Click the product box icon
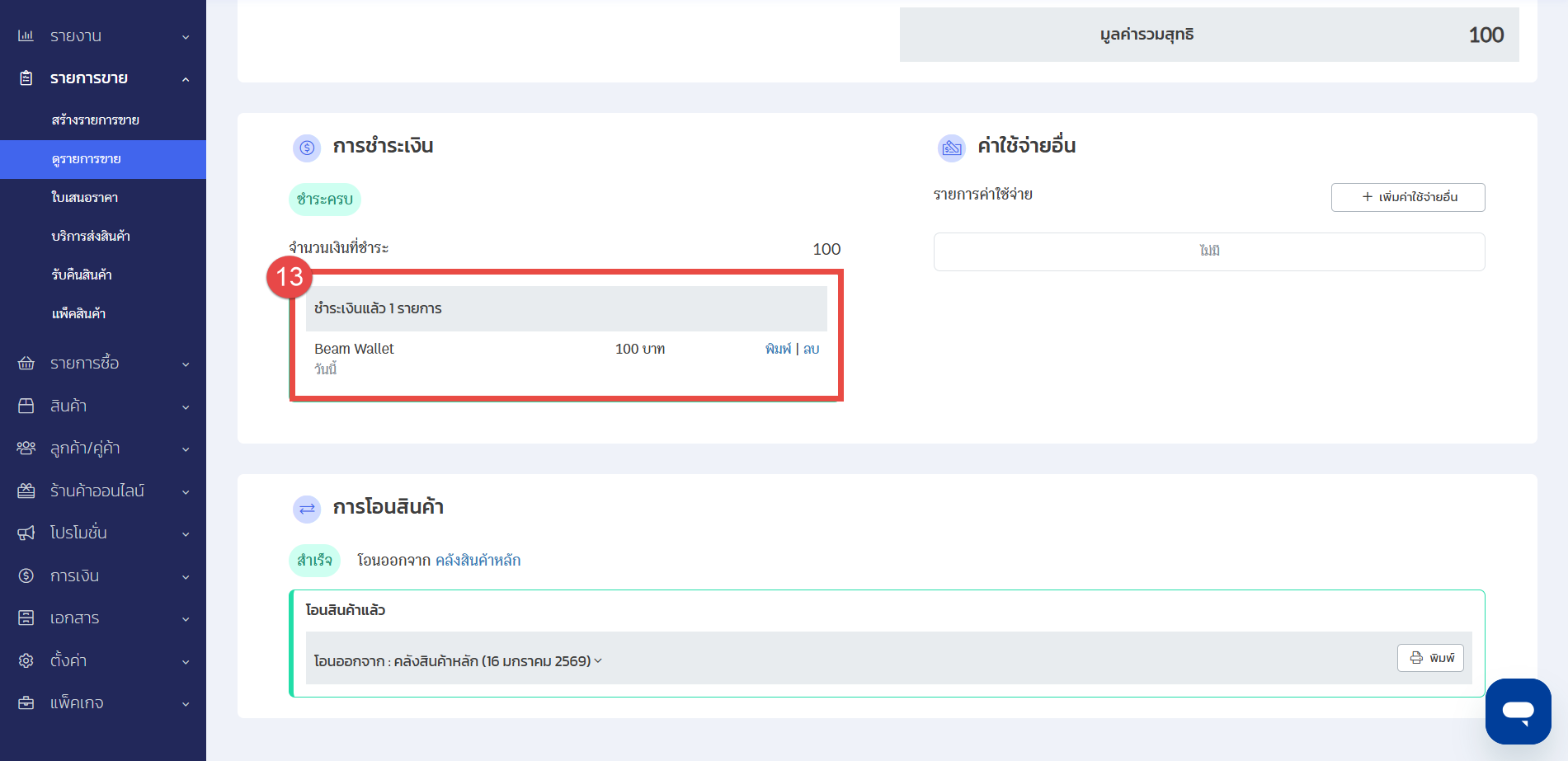 [26, 406]
